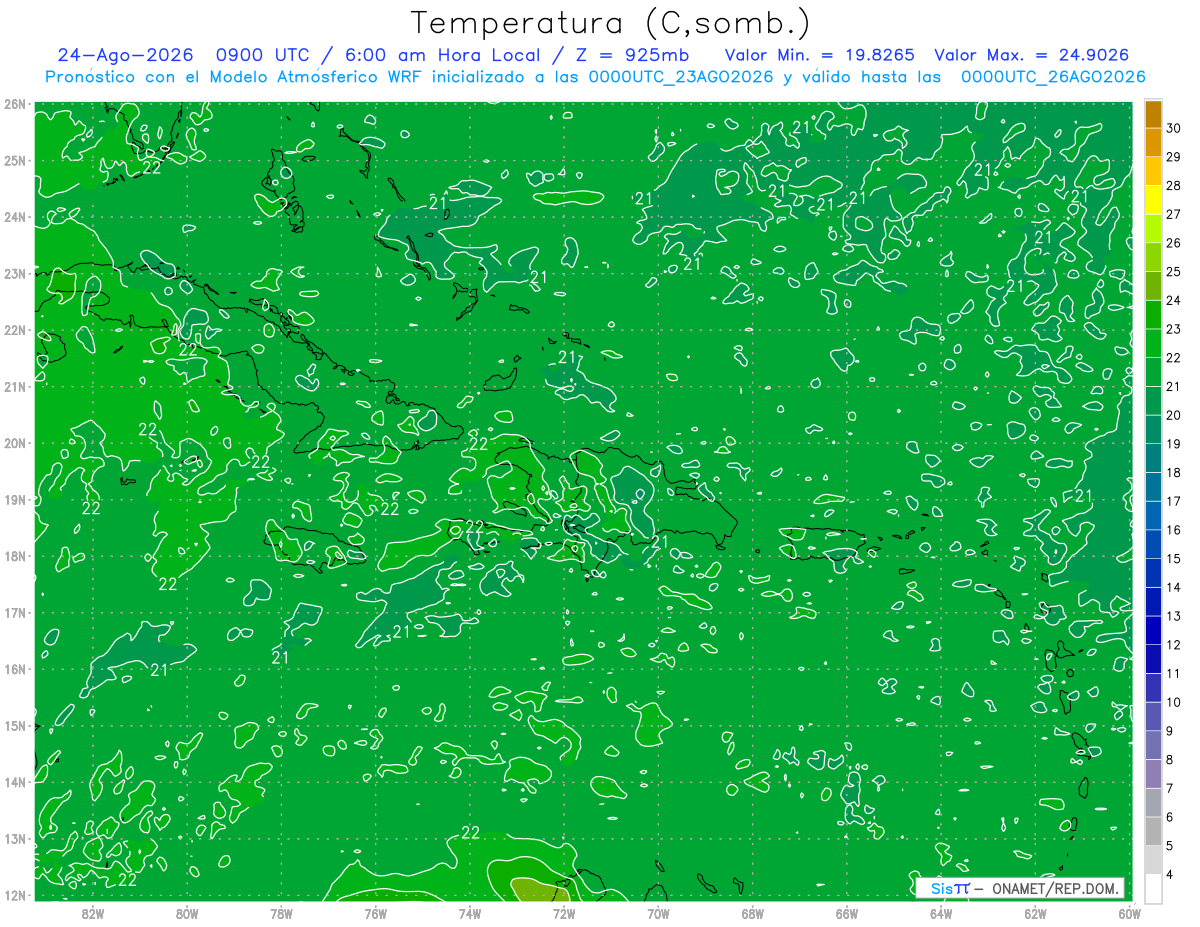
Task: Click the "14N" latitude label
Action: pyautogui.click(x=14, y=782)
